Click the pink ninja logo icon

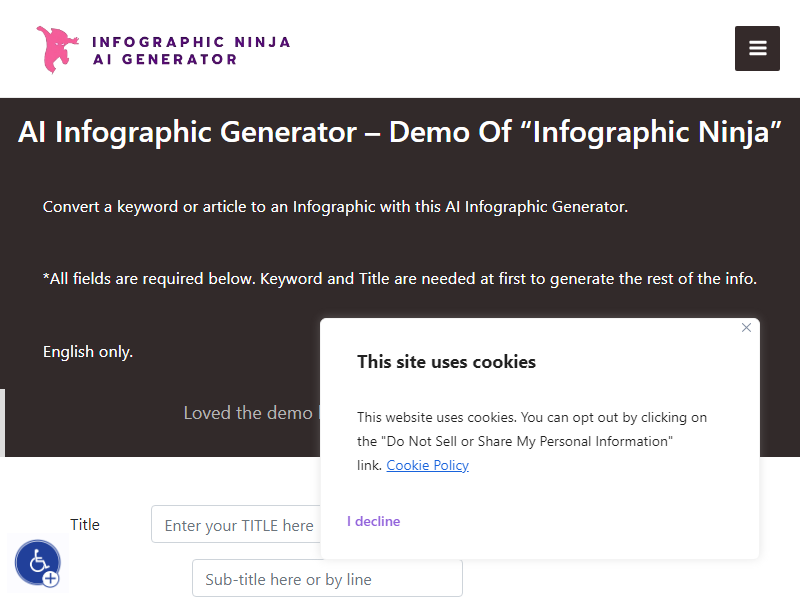(x=57, y=49)
